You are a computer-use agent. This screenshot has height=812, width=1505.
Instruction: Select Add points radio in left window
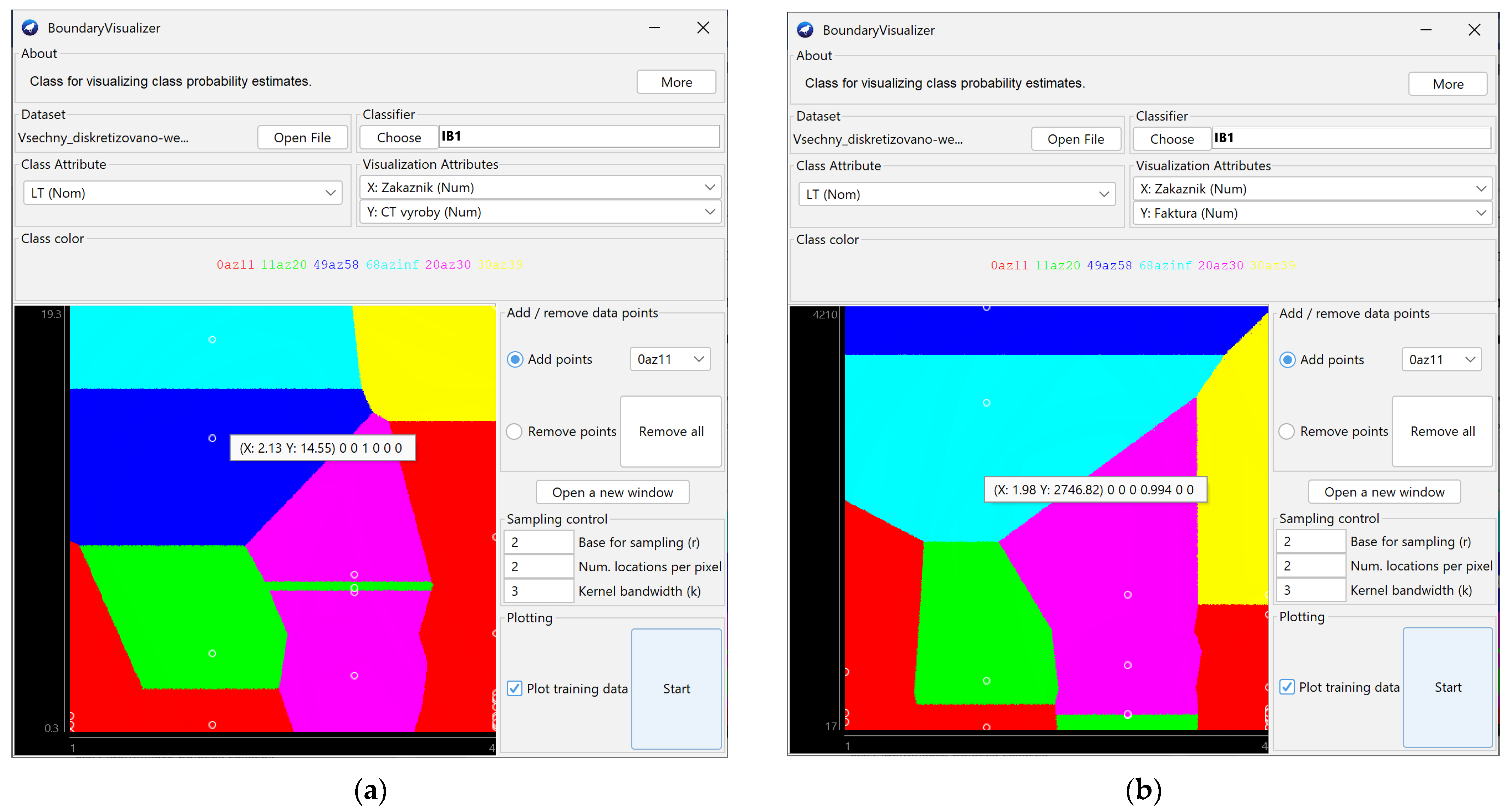coord(515,359)
